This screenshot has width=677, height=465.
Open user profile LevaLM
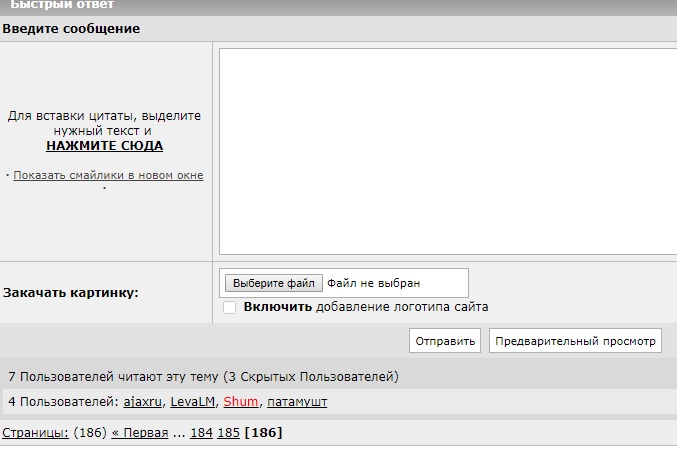pyautogui.click(x=193, y=402)
